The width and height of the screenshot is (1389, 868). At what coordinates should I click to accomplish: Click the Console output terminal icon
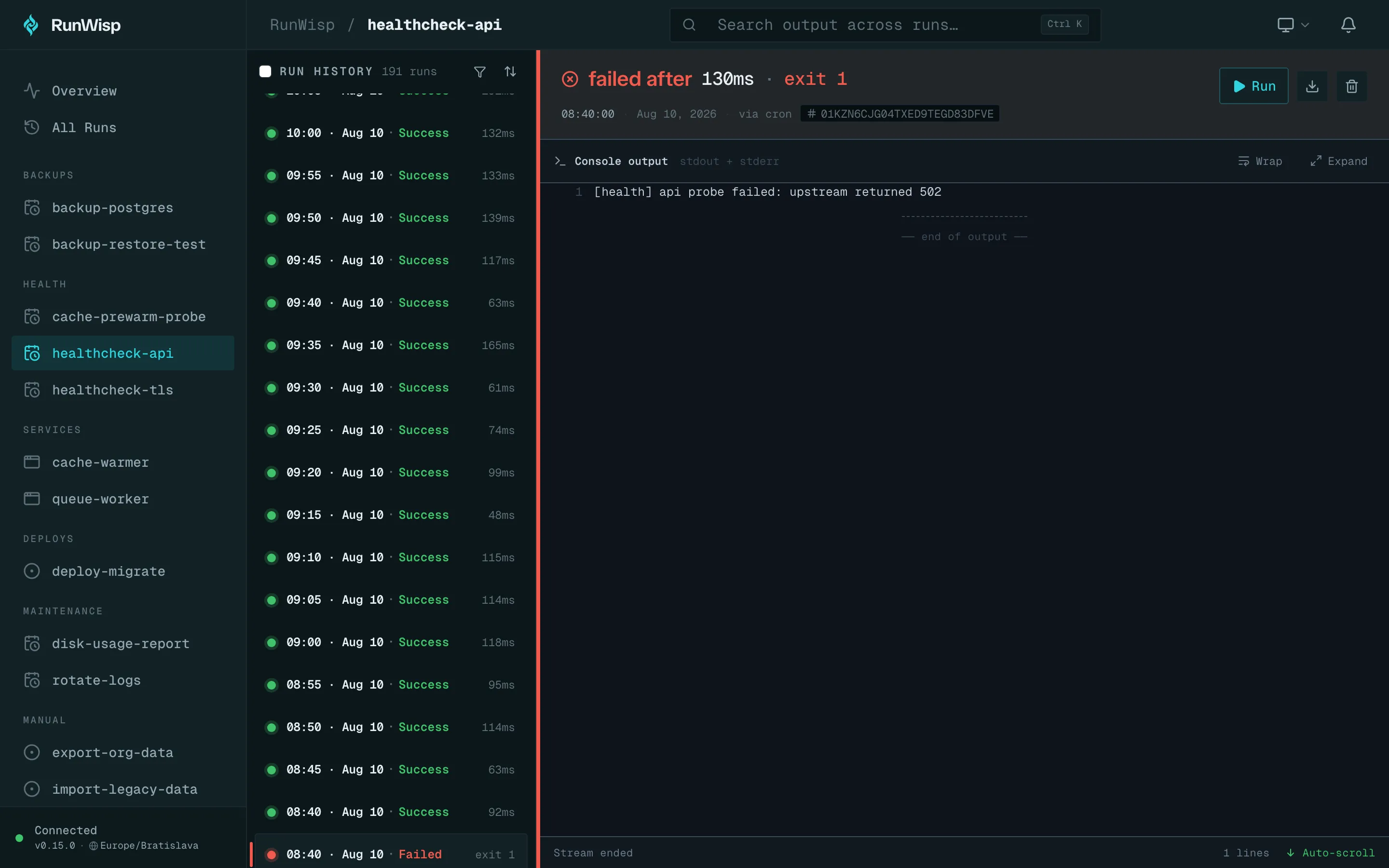(x=560, y=162)
